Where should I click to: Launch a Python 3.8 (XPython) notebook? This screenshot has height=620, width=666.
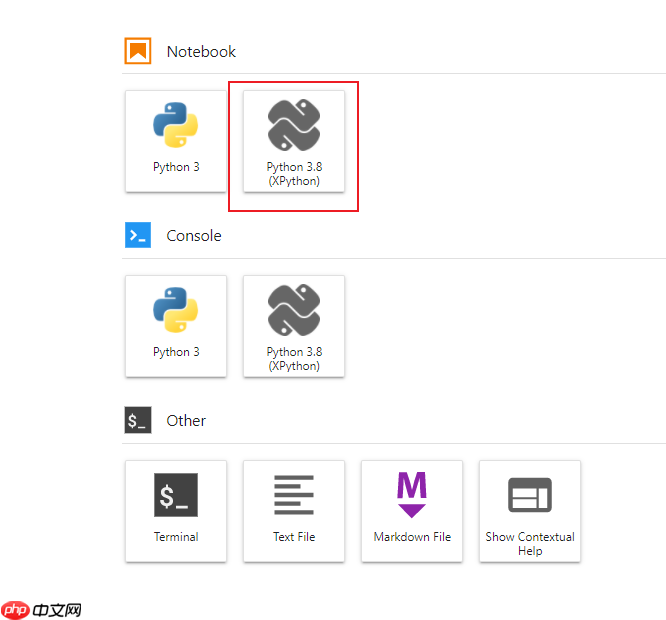pos(294,141)
